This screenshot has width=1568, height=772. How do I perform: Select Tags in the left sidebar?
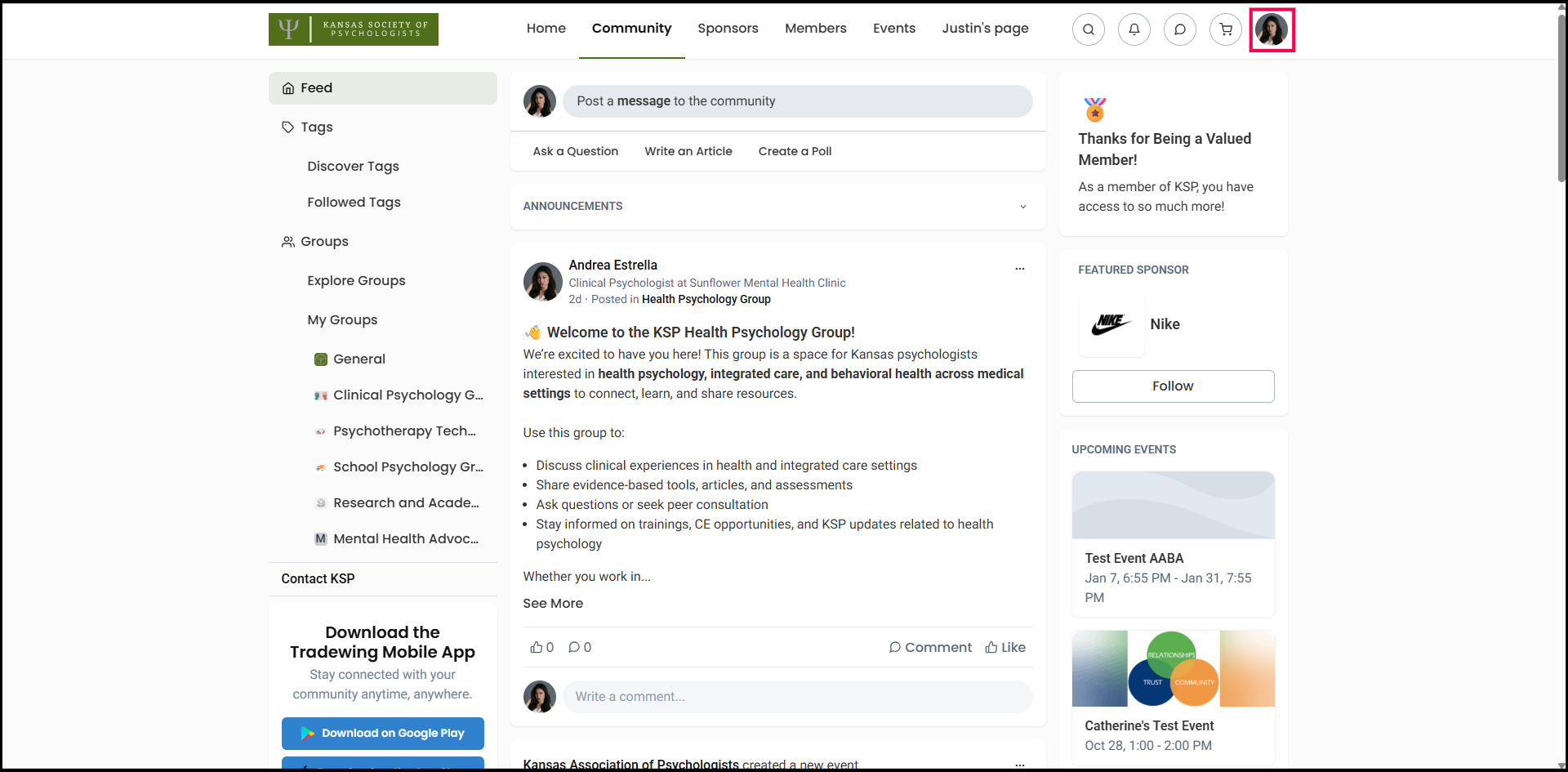(316, 127)
